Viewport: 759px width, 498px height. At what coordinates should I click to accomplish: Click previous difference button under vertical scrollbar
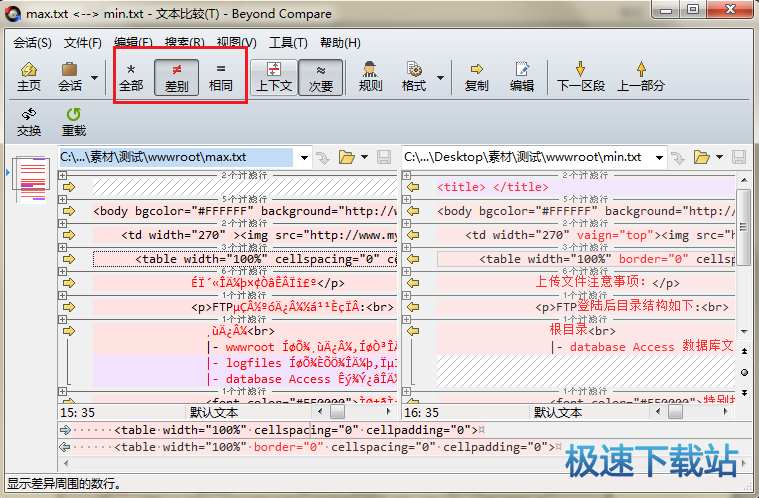[744, 351]
